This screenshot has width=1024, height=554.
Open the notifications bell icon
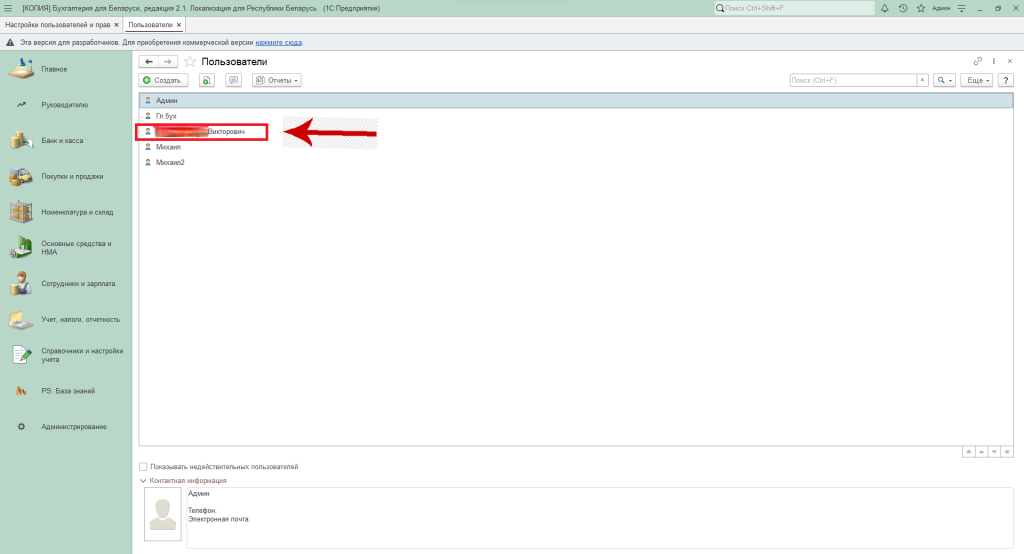click(886, 8)
